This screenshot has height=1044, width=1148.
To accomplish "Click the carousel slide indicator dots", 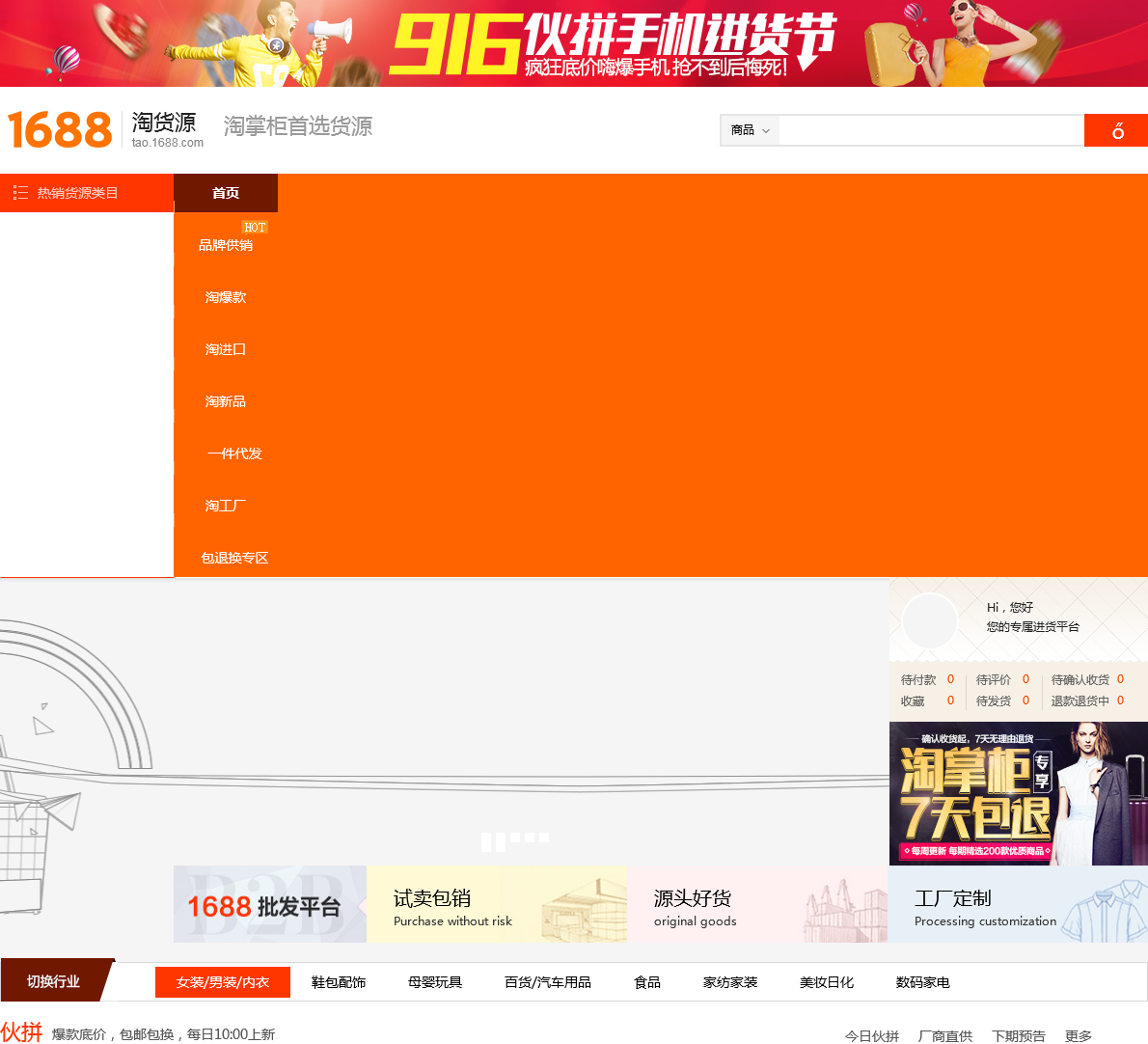I will tap(515, 840).
